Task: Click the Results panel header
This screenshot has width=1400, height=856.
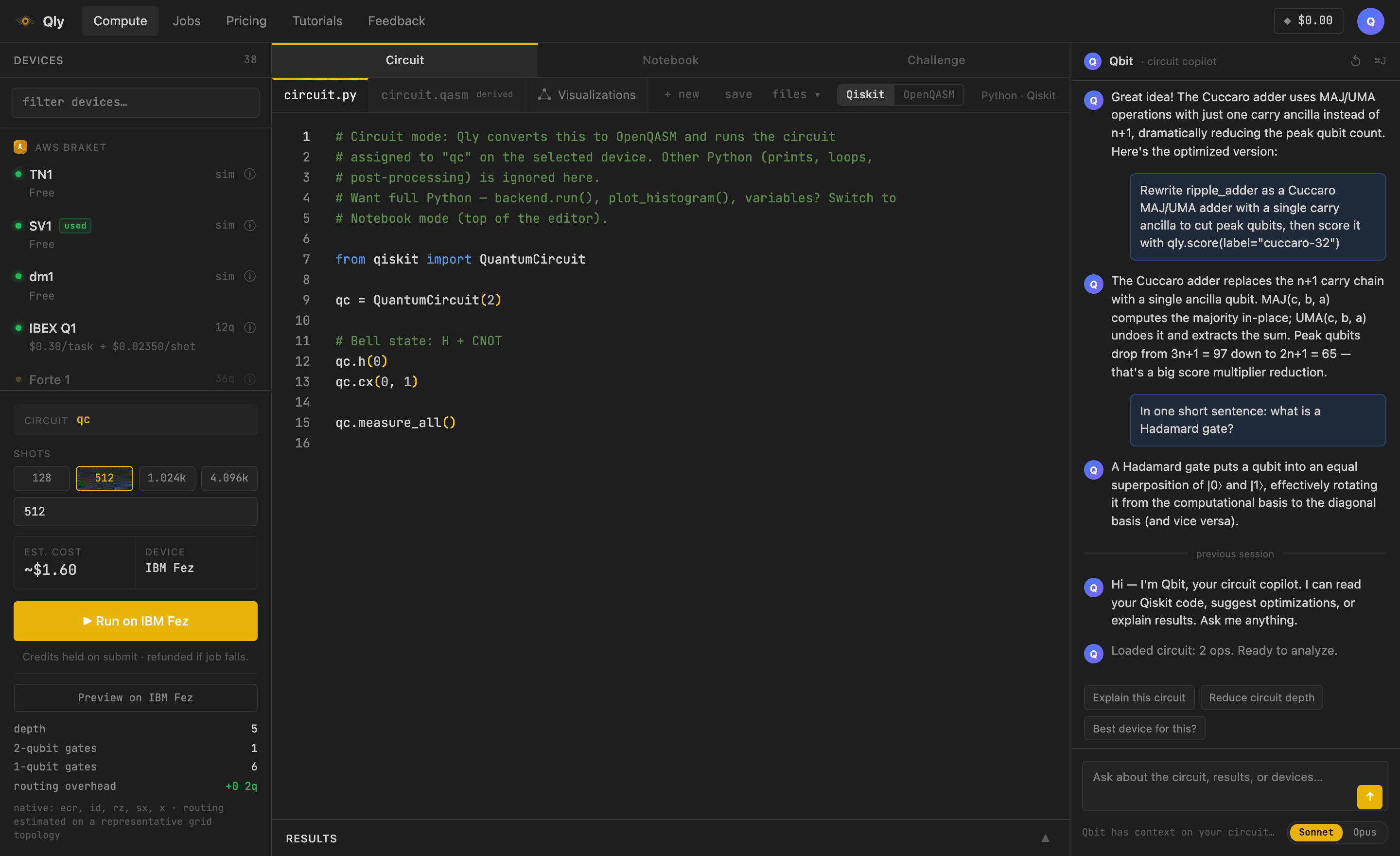Action: click(670, 838)
